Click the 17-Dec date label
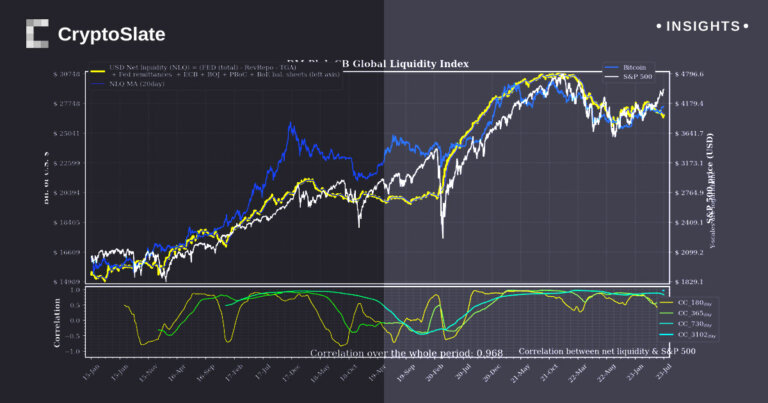Viewport: 768px width, 403px height. [291, 372]
